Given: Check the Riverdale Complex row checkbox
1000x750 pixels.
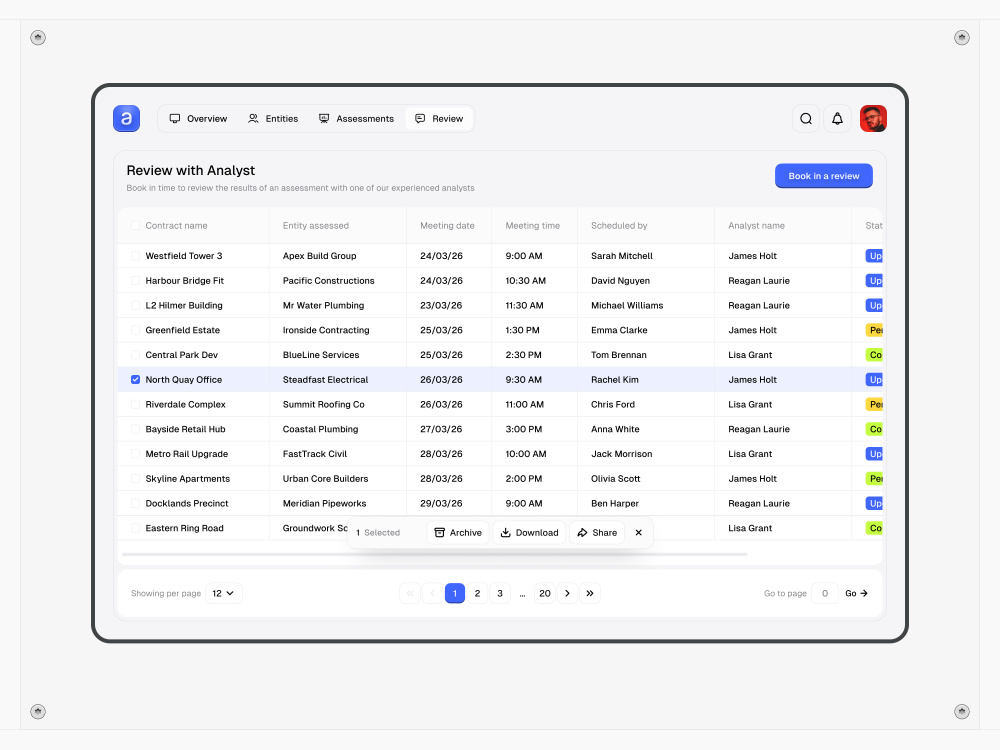Looking at the screenshot, I should [x=135, y=404].
